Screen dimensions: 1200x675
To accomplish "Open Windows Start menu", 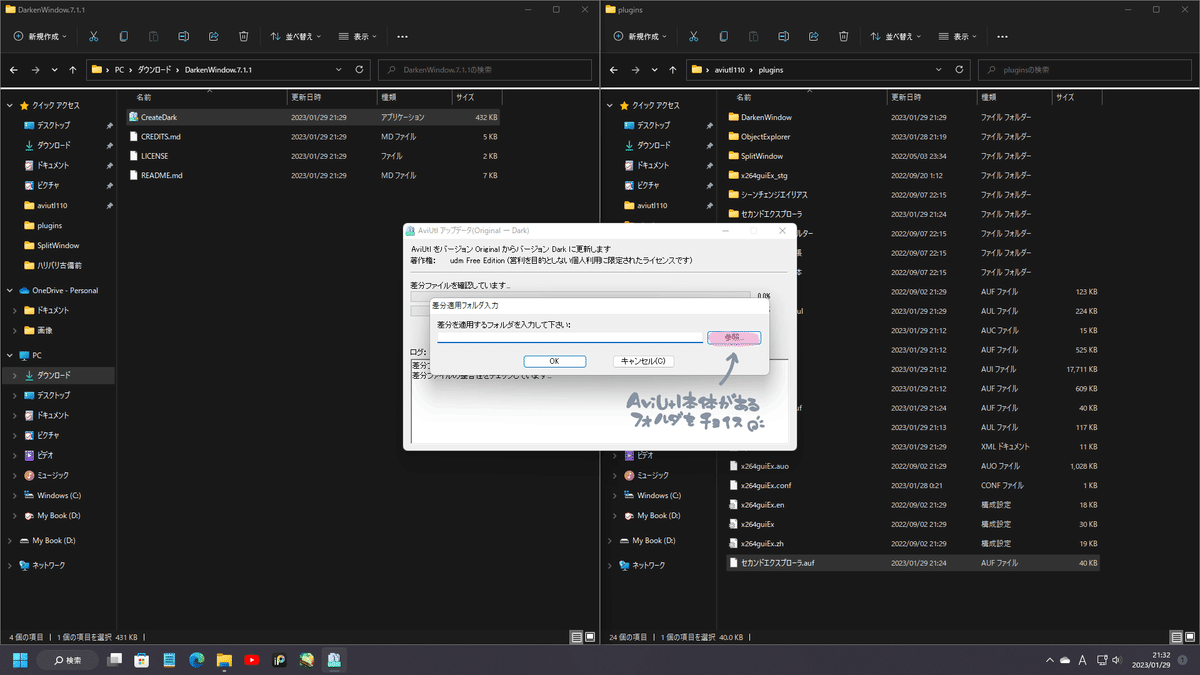I will point(19,660).
